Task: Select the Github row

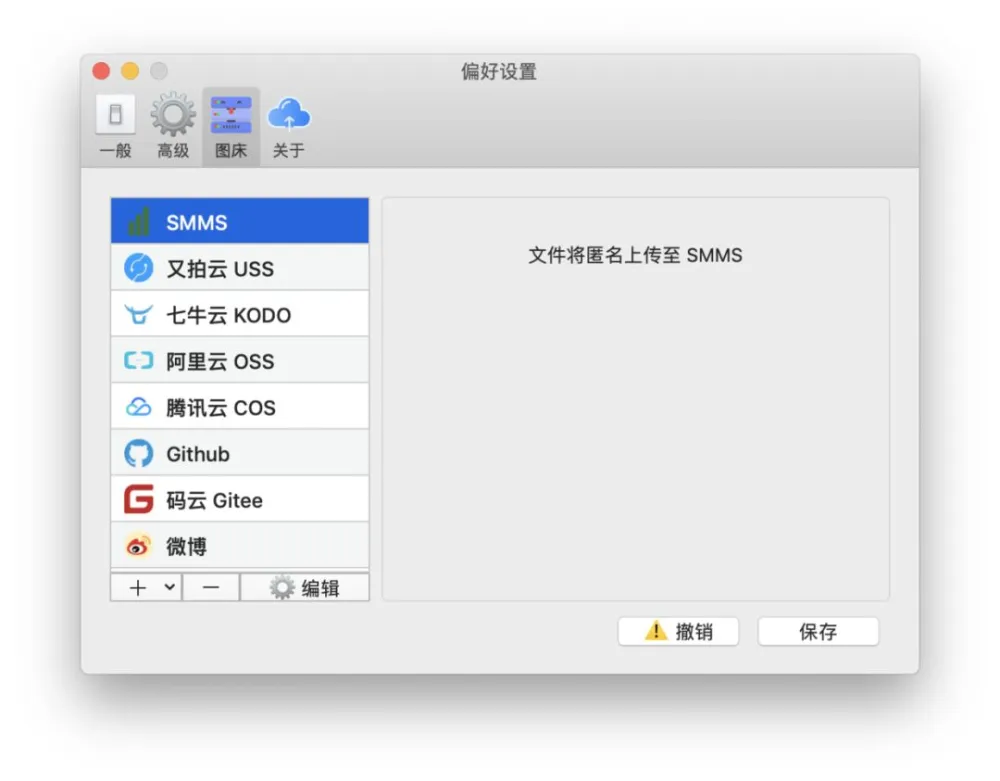Action: pos(240,453)
